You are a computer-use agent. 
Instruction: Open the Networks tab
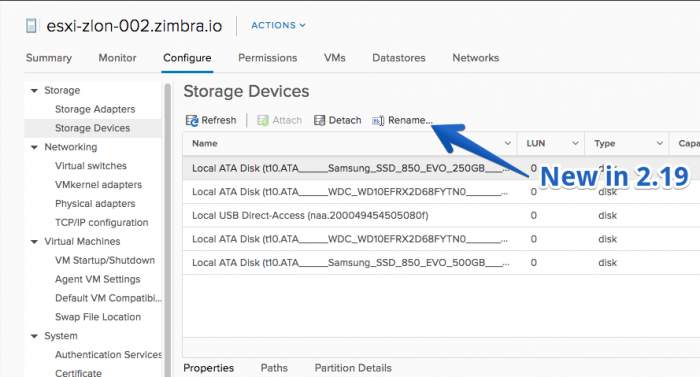click(475, 58)
